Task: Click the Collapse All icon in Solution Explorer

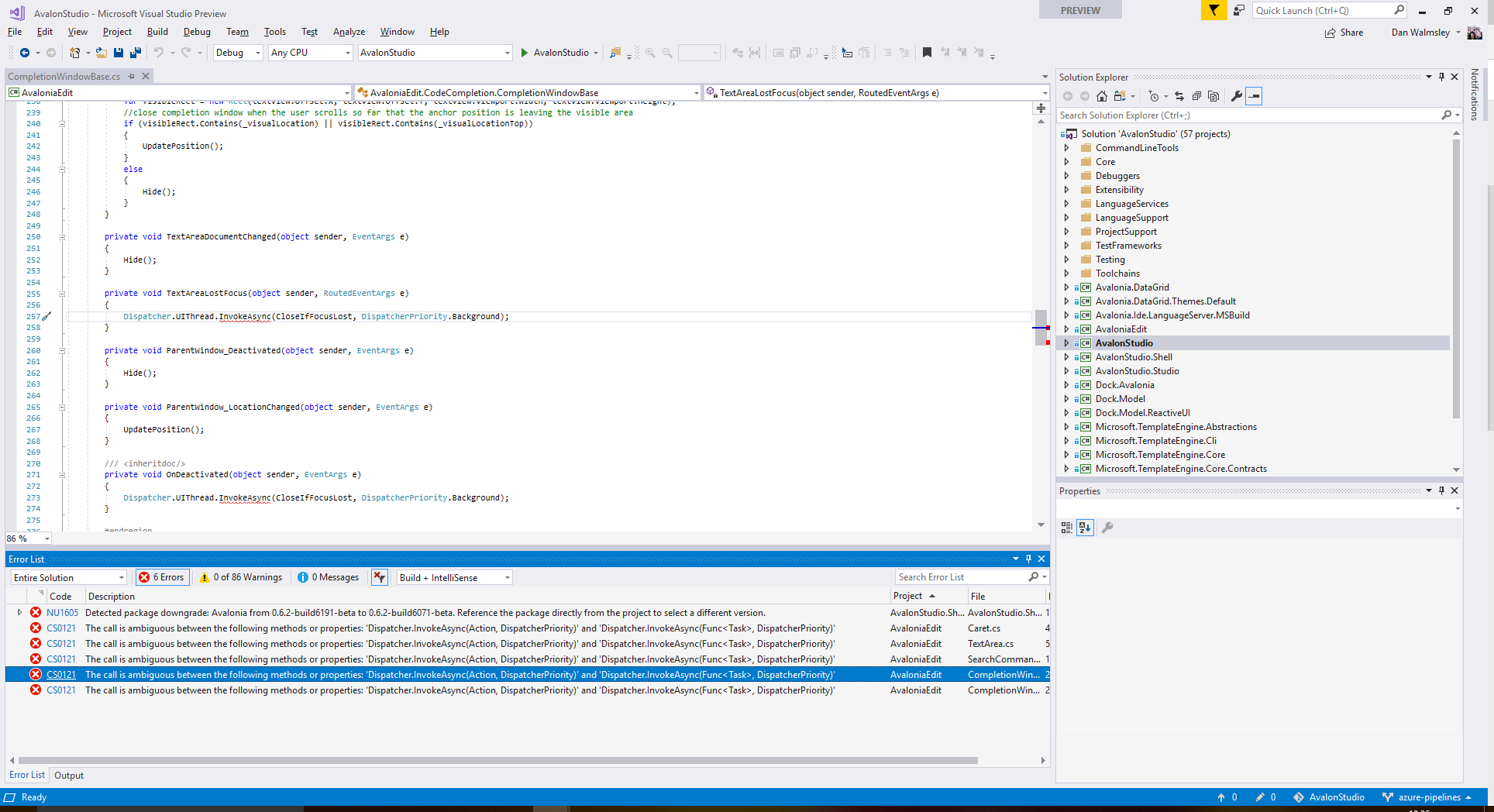Action: (x=1196, y=96)
